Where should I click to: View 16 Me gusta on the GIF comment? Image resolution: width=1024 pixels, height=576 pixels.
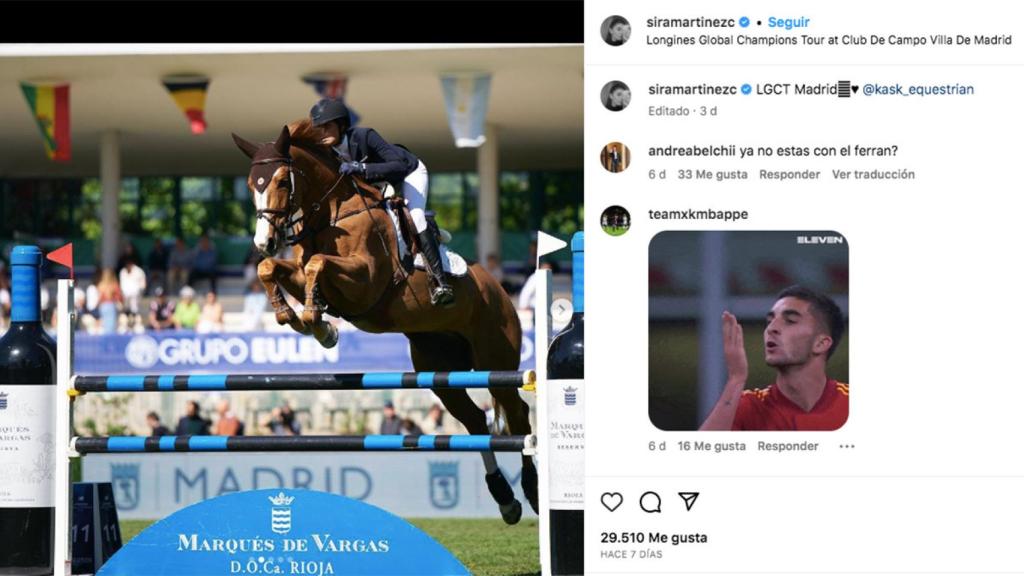pos(711,446)
